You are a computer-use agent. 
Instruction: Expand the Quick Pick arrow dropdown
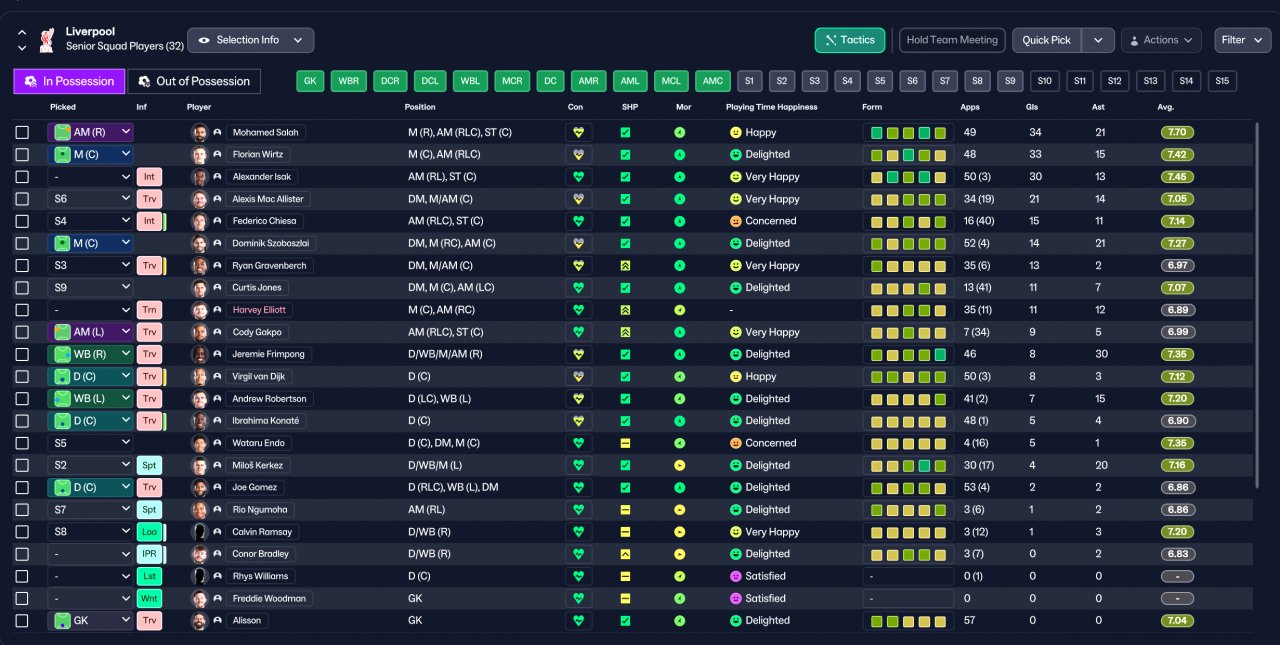click(1098, 40)
